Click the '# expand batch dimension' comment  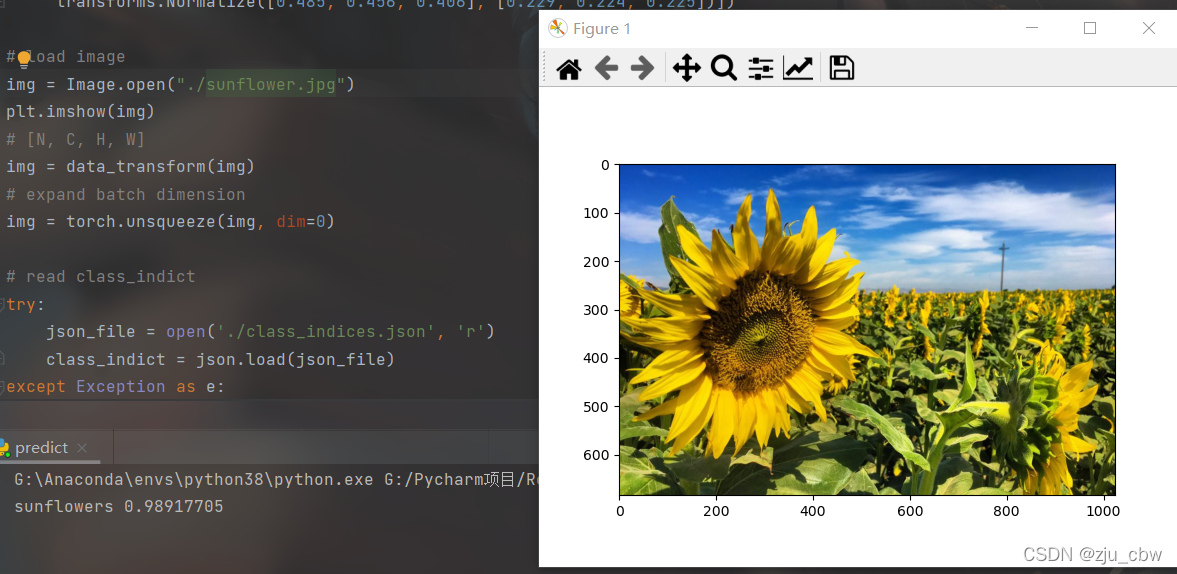(x=126, y=194)
